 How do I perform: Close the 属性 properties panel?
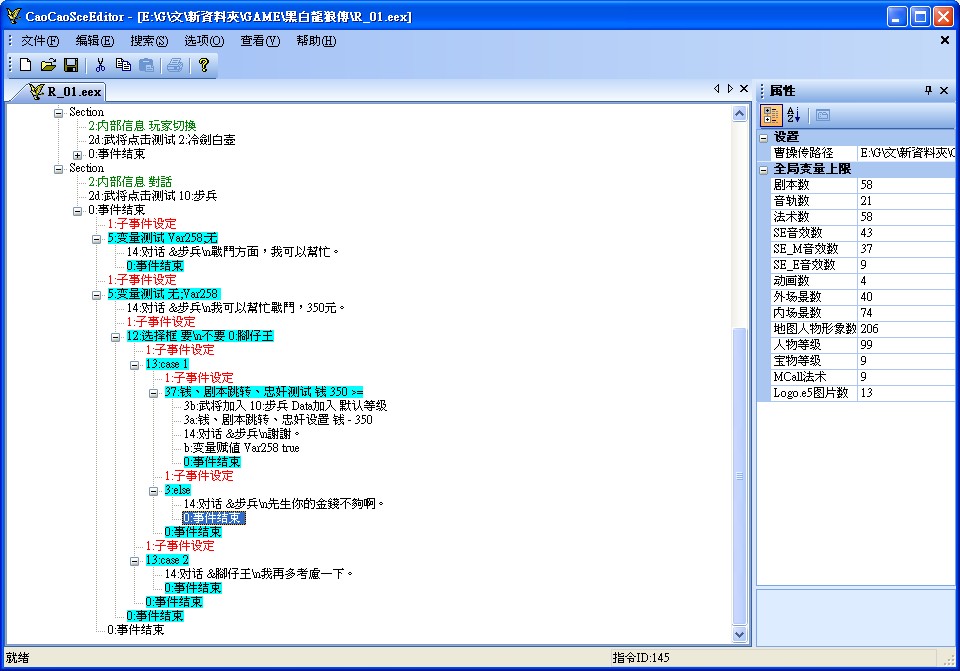tap(944, 90)
